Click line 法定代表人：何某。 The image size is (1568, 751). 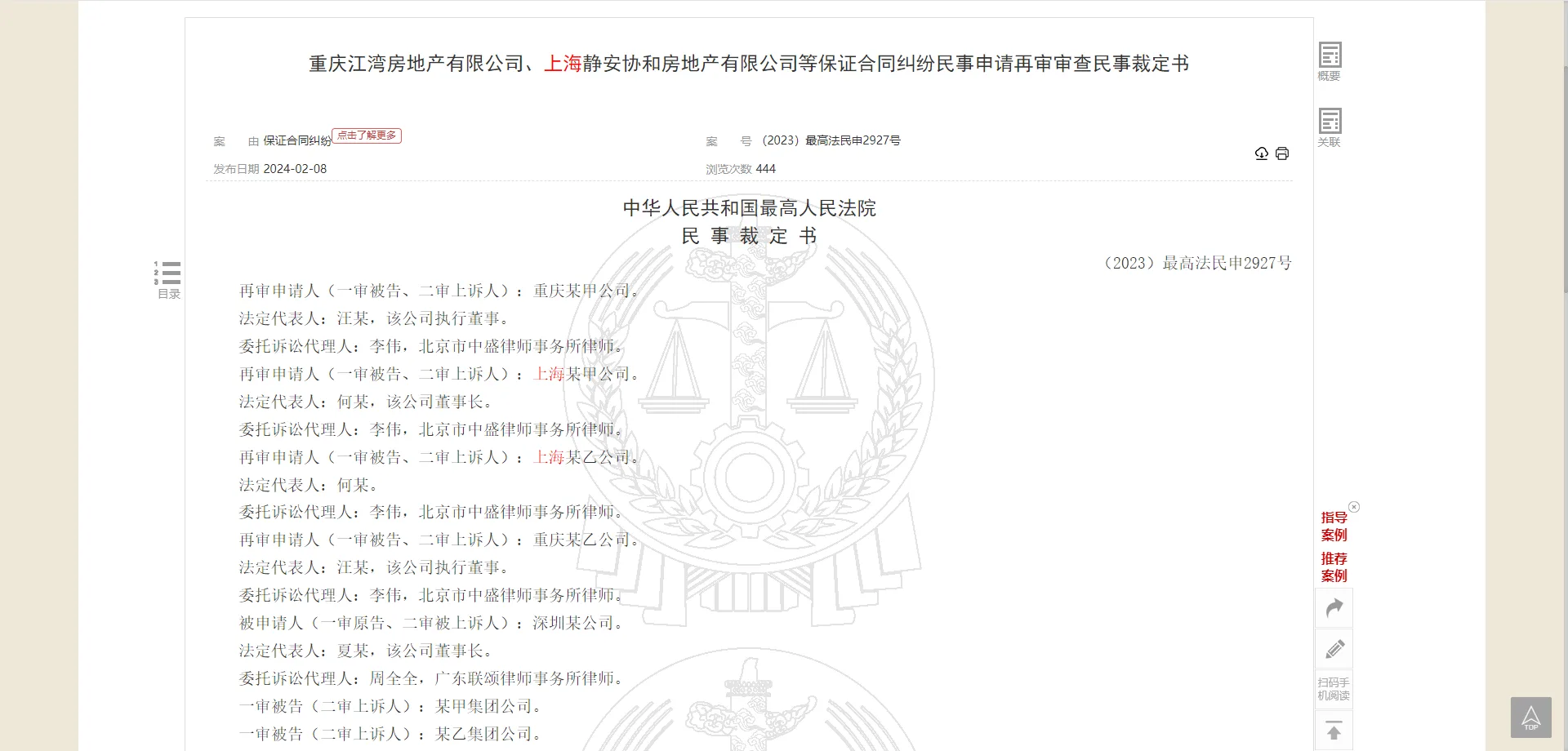click(309, 485)
